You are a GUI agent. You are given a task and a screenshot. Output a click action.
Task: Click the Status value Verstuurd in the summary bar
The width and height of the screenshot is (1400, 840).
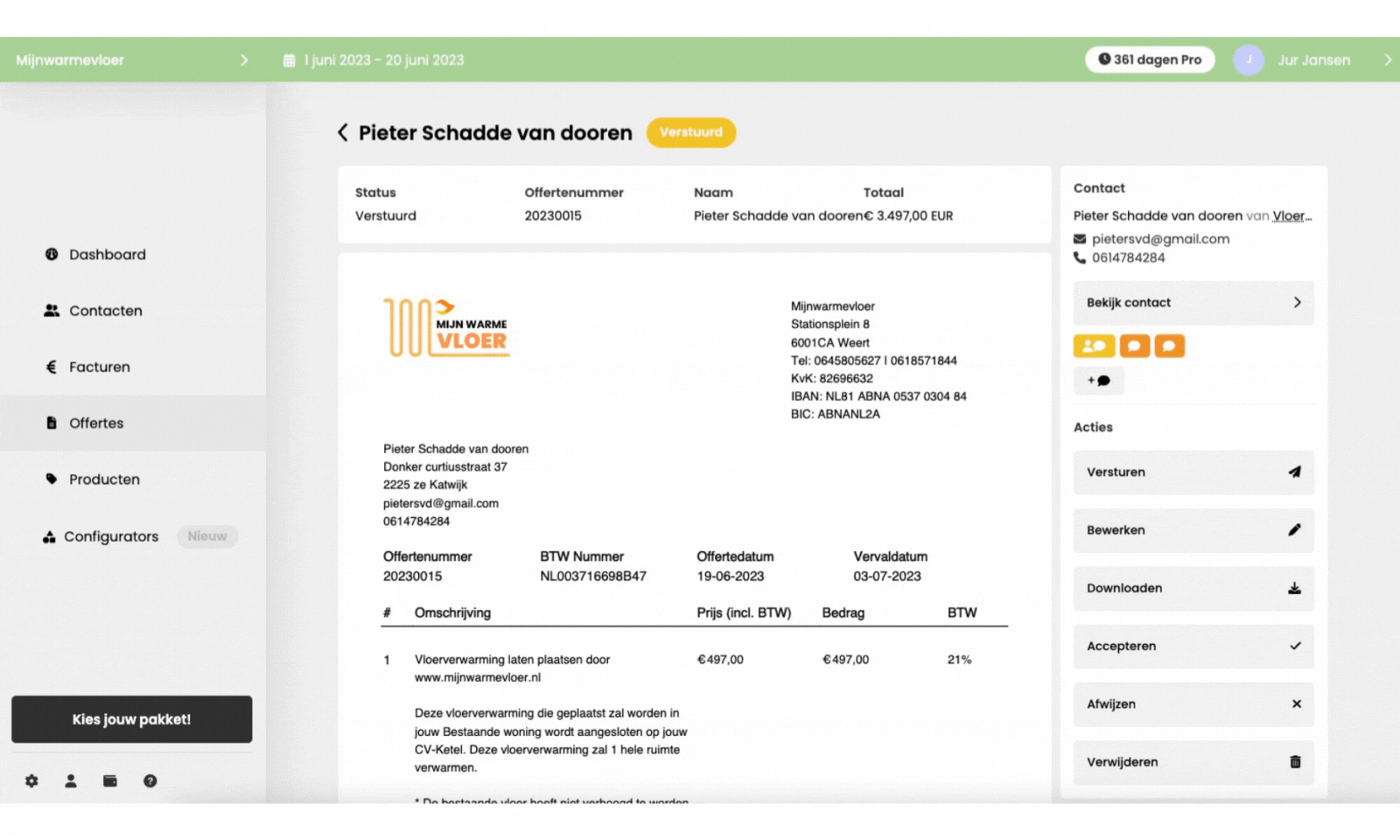click(x=386, y=215)
